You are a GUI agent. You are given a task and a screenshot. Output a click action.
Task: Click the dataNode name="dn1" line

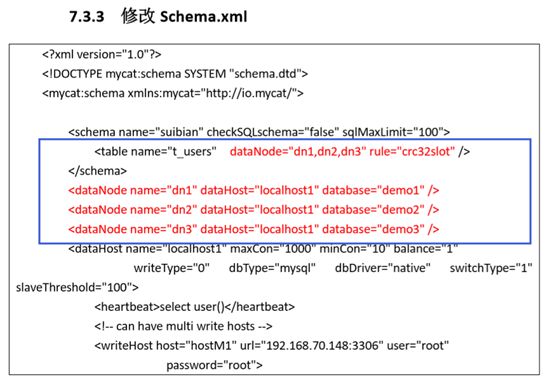point(254,190)
